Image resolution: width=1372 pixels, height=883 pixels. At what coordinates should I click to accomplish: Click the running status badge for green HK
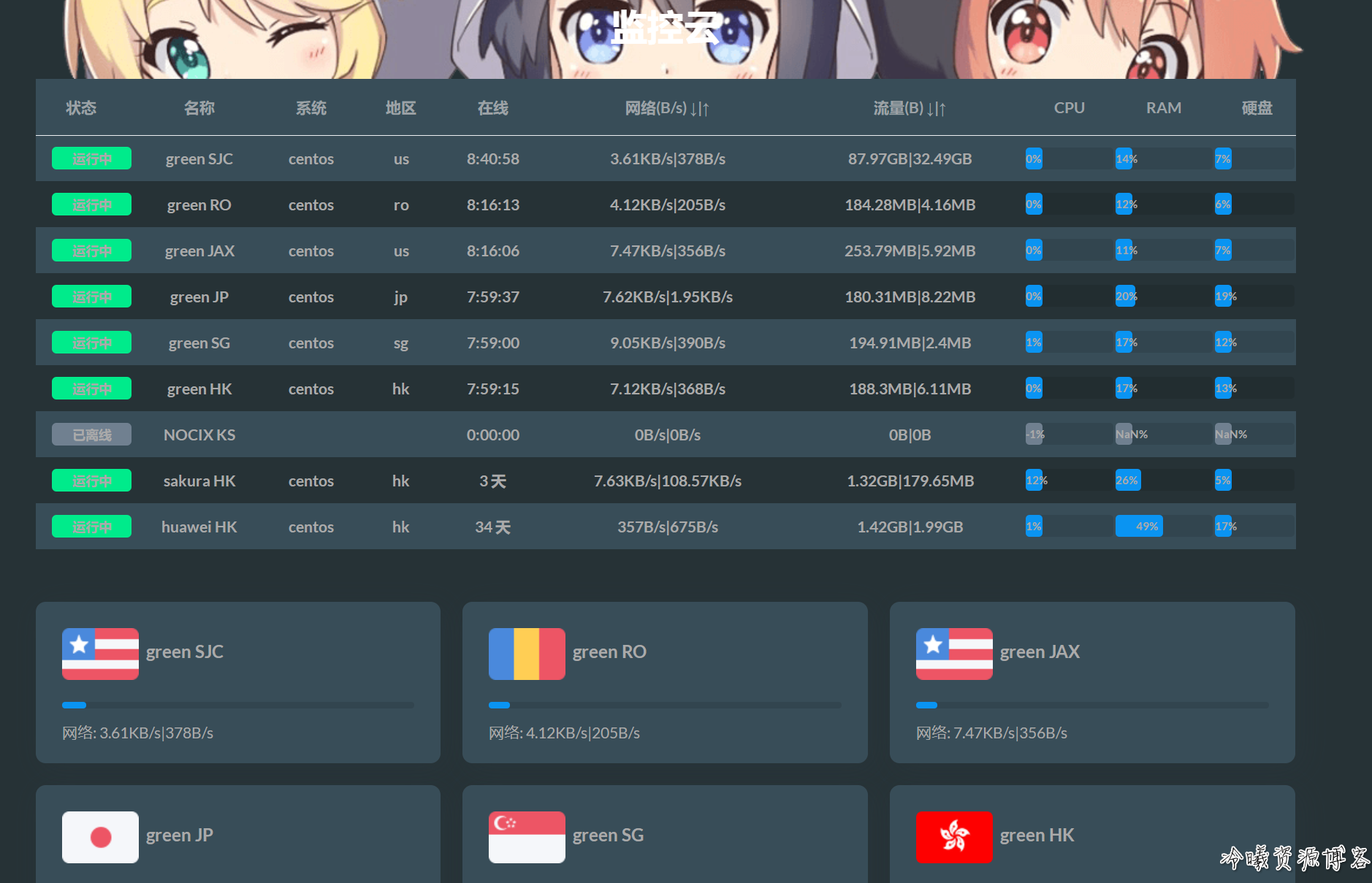coord(91,389)
